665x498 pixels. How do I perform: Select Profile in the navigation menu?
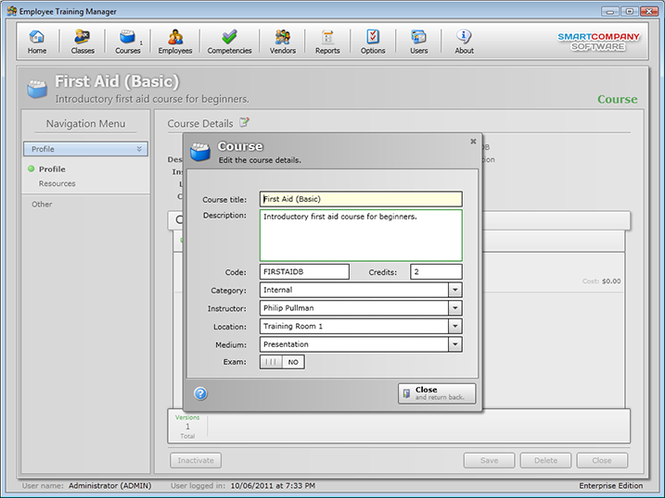[x=52, y=169]
